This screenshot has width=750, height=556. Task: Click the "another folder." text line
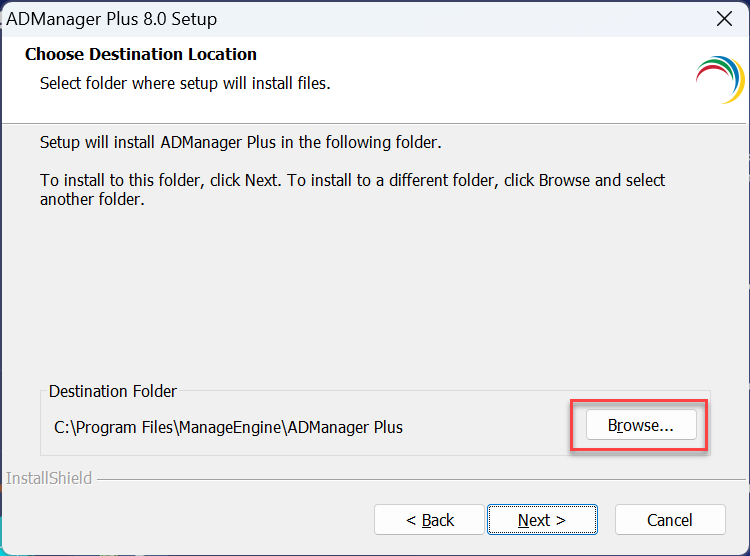92,199
